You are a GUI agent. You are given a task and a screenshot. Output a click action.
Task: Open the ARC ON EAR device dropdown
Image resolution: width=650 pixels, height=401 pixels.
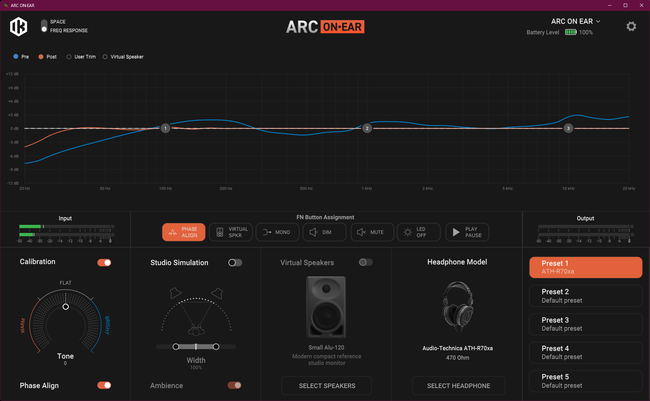point(575,21)
